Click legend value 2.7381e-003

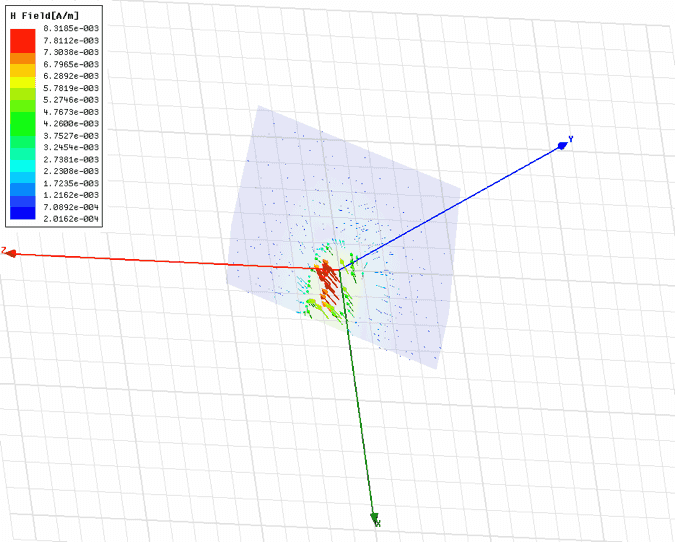[71, 159]
